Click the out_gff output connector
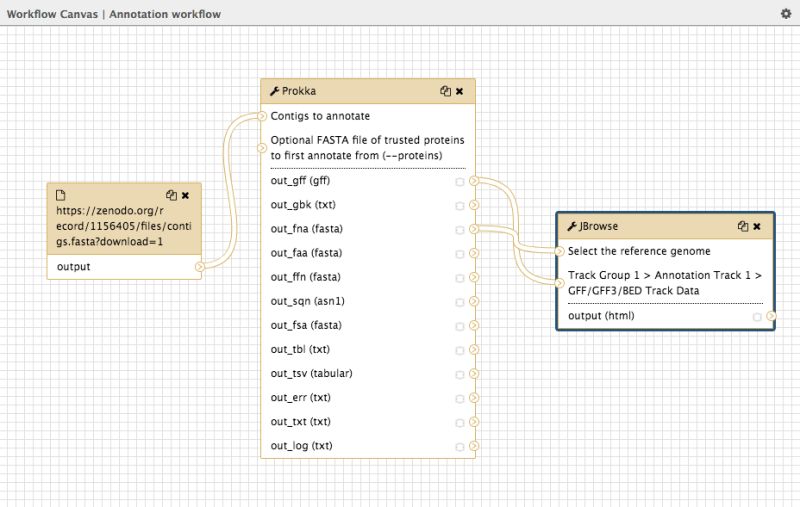 (474, 181)
